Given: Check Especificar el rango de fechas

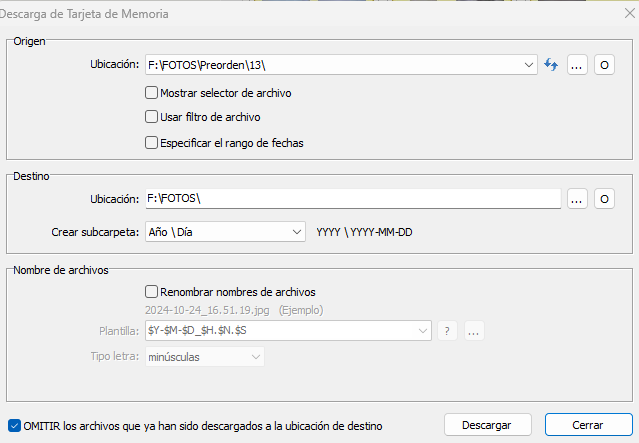Looking at the screenshot, I should click(151, 143).
